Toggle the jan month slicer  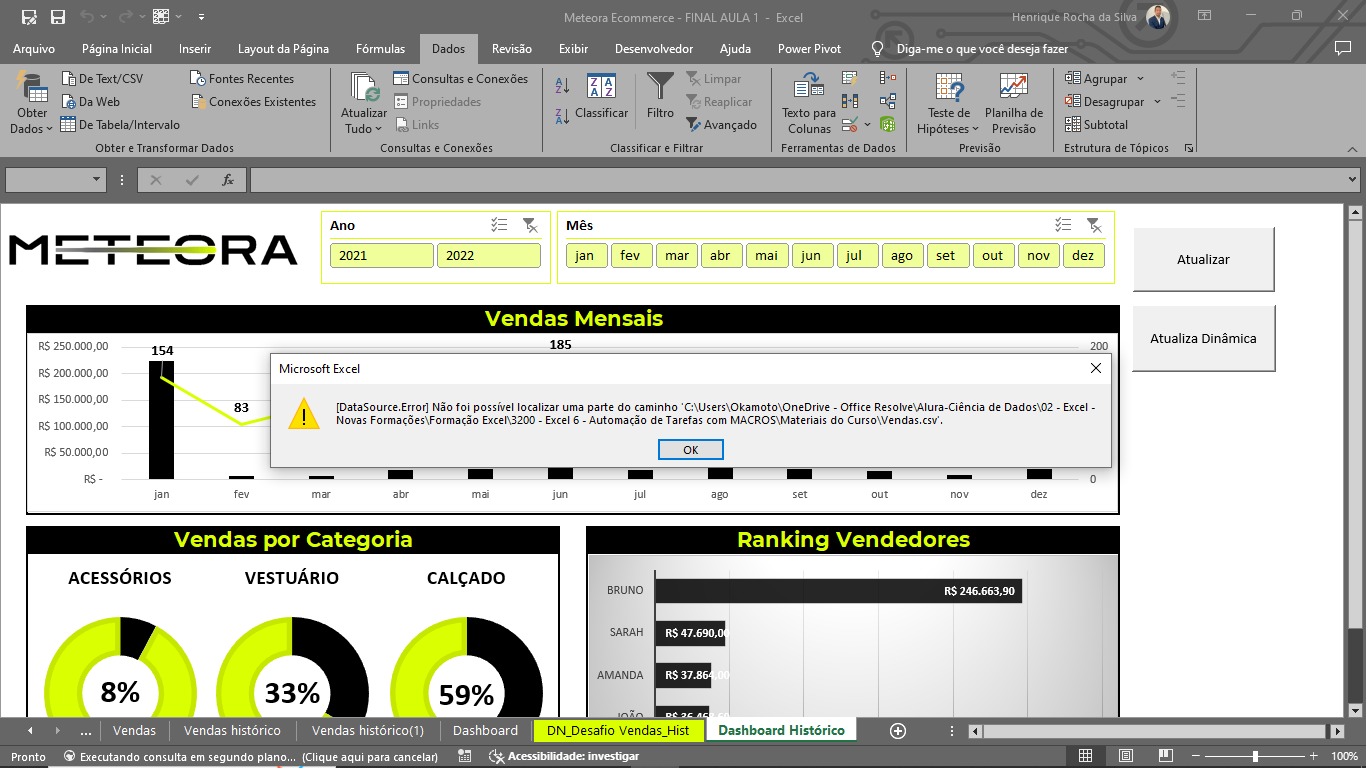pos(585,256)
